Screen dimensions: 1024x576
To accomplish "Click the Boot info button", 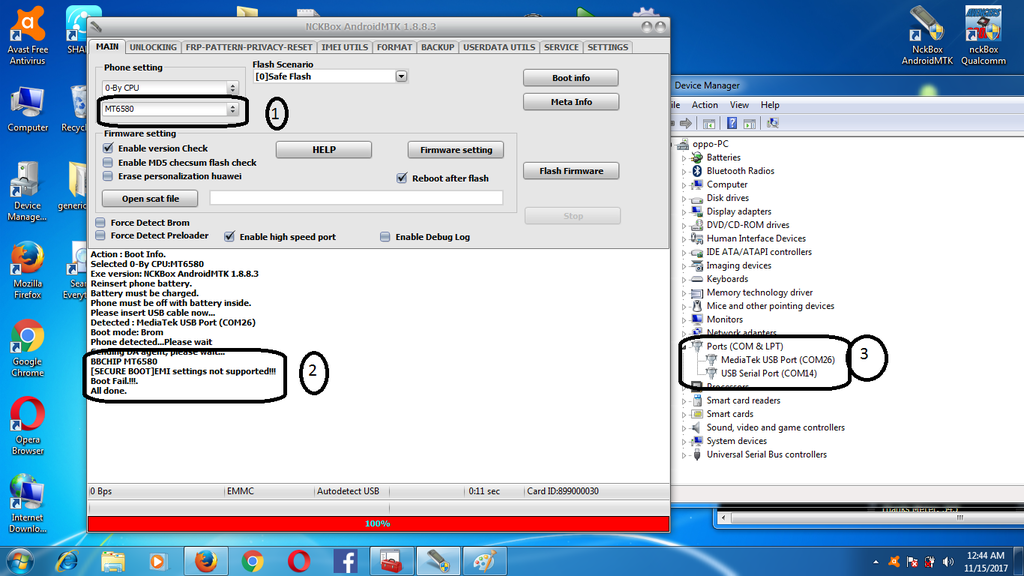I will click(x=570, y=78).
